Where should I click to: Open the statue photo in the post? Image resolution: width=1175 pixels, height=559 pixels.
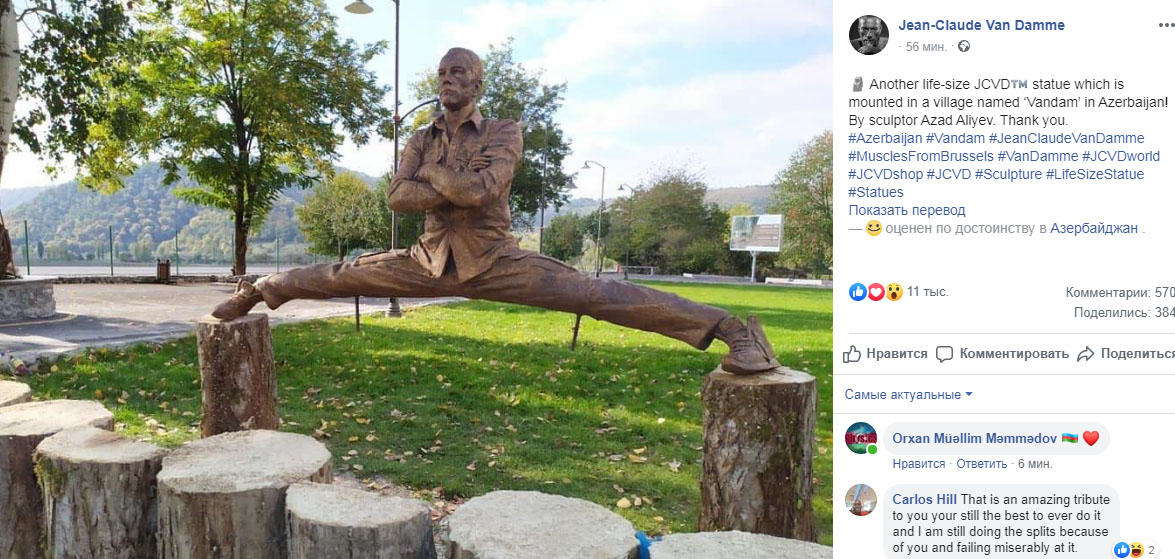pyautogui.click(x=417, y=280)
